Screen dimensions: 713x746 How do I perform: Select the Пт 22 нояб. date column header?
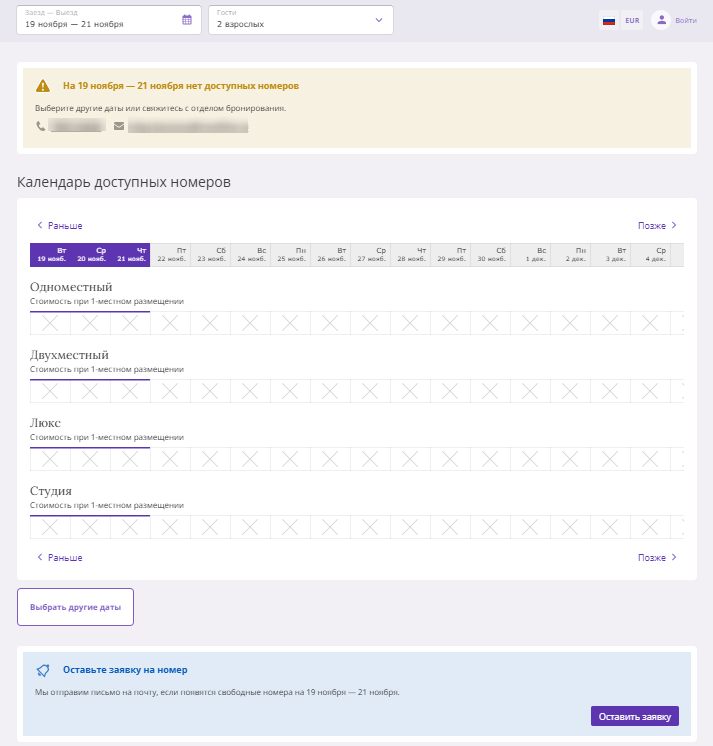click(170, 255)
